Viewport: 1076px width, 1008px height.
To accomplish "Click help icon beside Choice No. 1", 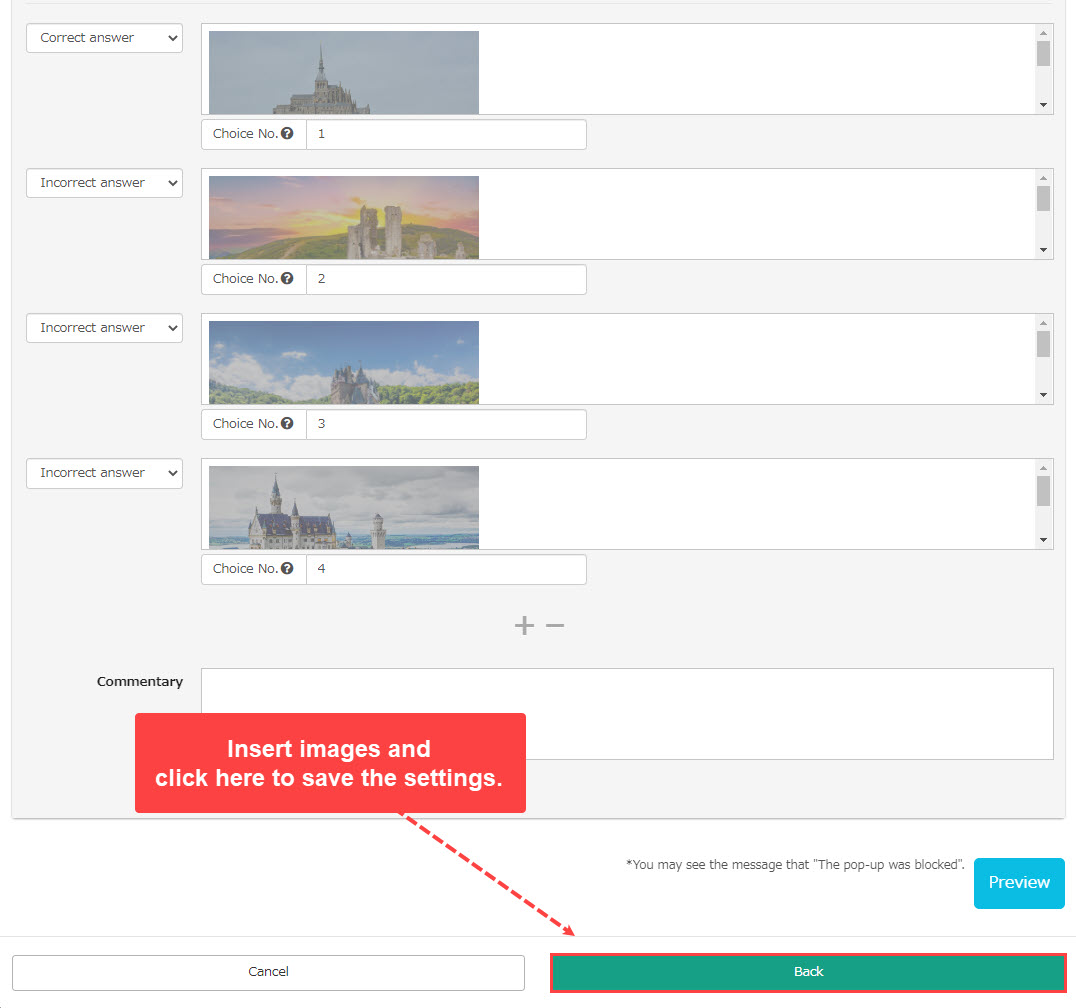I will pyautogui.click(x=287, y=134).
